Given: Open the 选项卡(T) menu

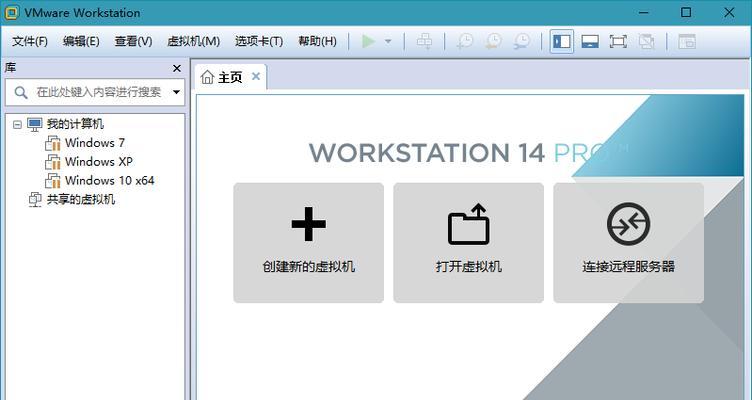Looking at the screenshot, I should point(258,41).
